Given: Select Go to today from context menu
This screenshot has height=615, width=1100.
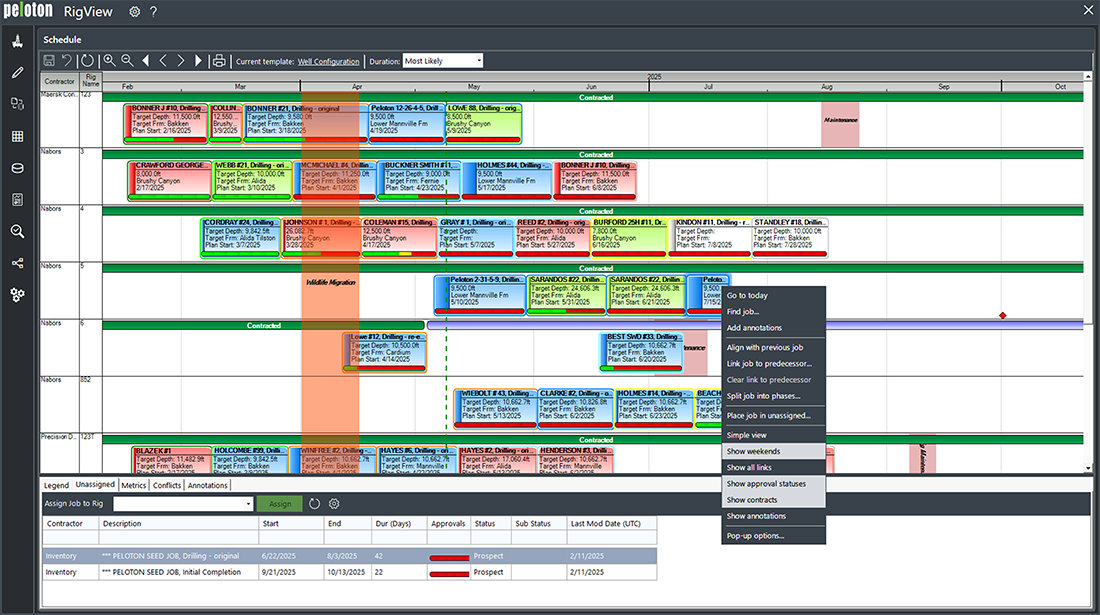Looking at the screenshot, I should [x=747, y=295].
